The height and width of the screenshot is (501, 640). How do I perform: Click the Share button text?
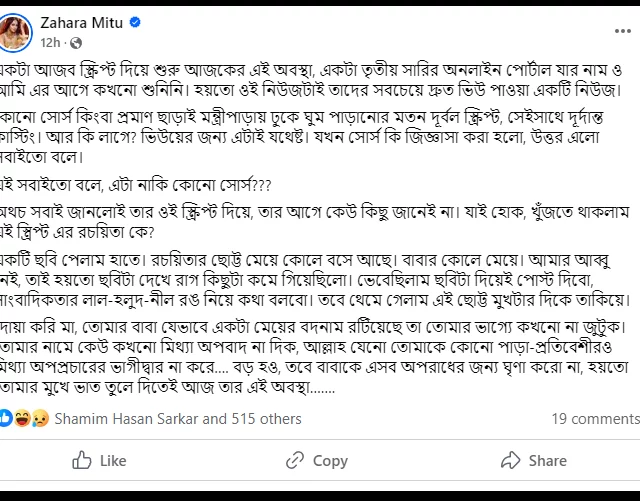(x=548, y=461)
